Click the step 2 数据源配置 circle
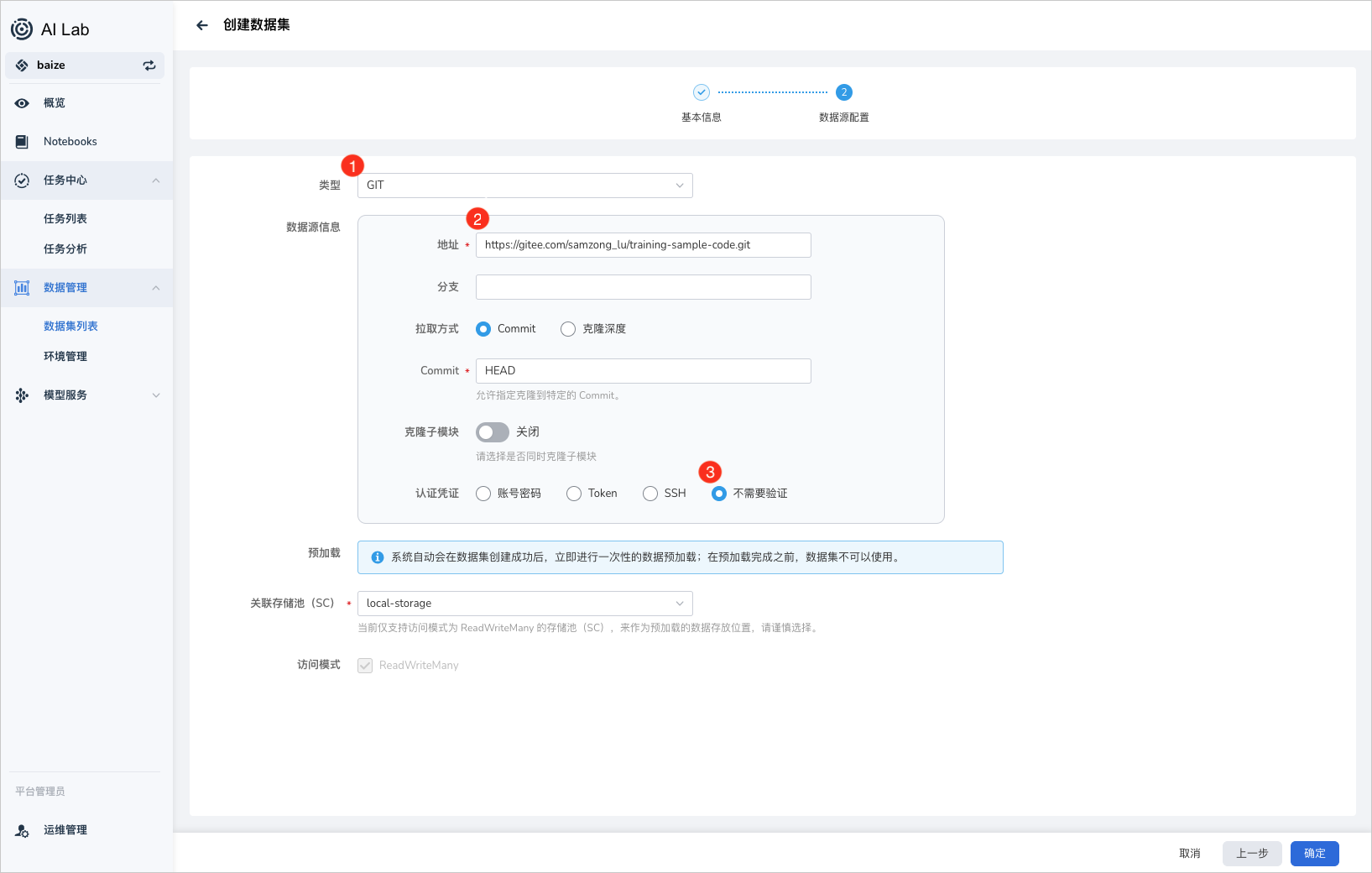 pyautogui.click(x=844, y=92)
